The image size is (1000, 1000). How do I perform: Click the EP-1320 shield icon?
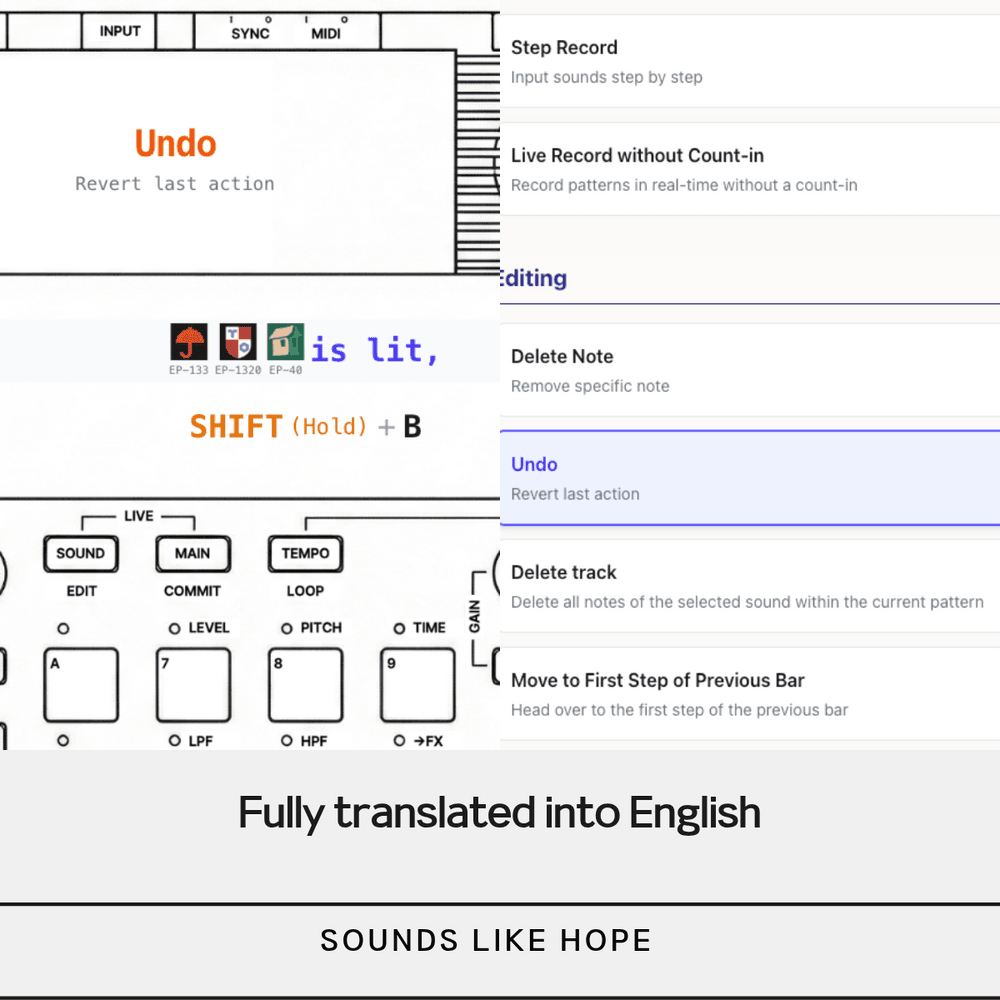[x=238, y=342]
